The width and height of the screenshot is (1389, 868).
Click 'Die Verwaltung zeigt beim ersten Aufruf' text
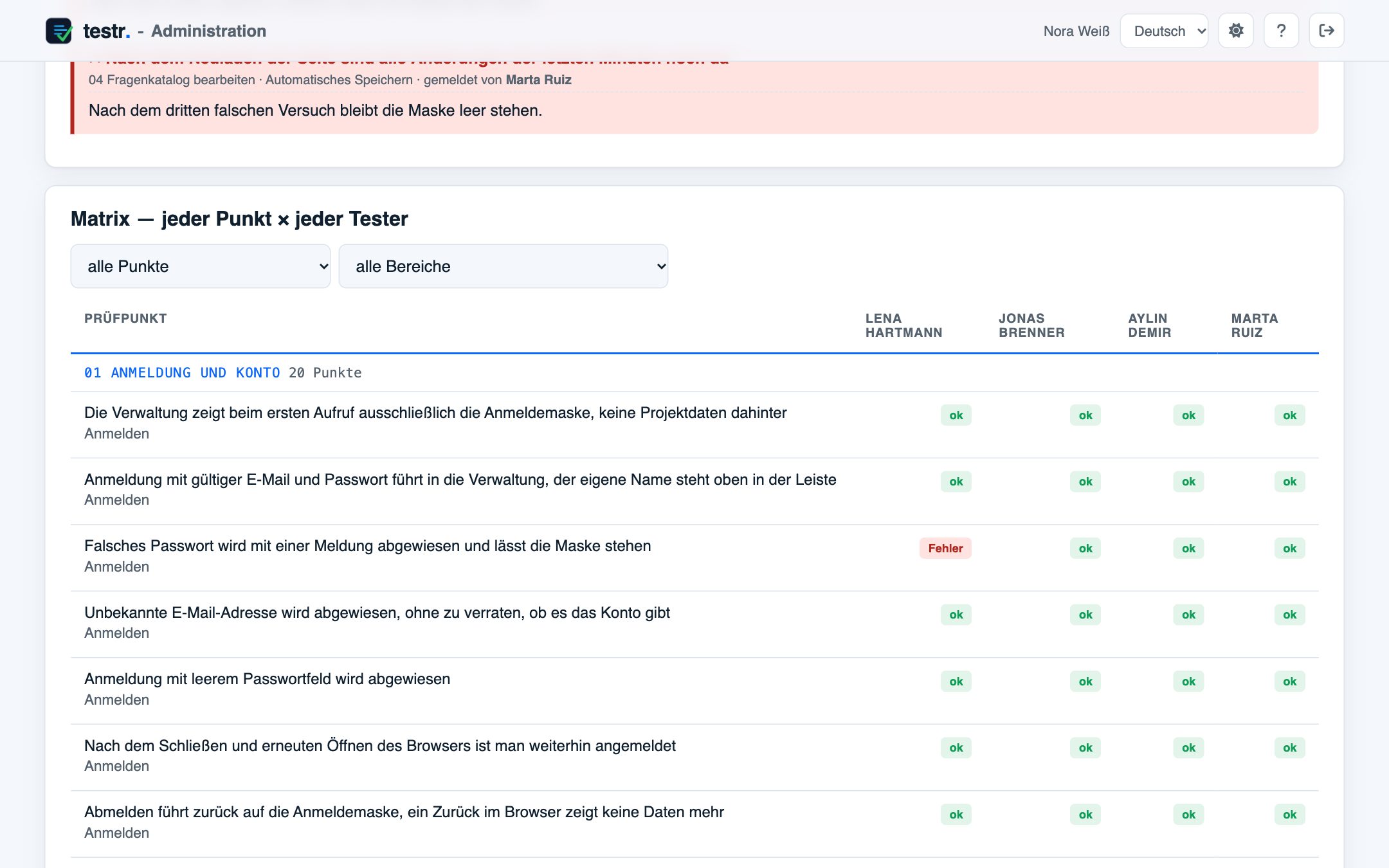coord(435,413)
